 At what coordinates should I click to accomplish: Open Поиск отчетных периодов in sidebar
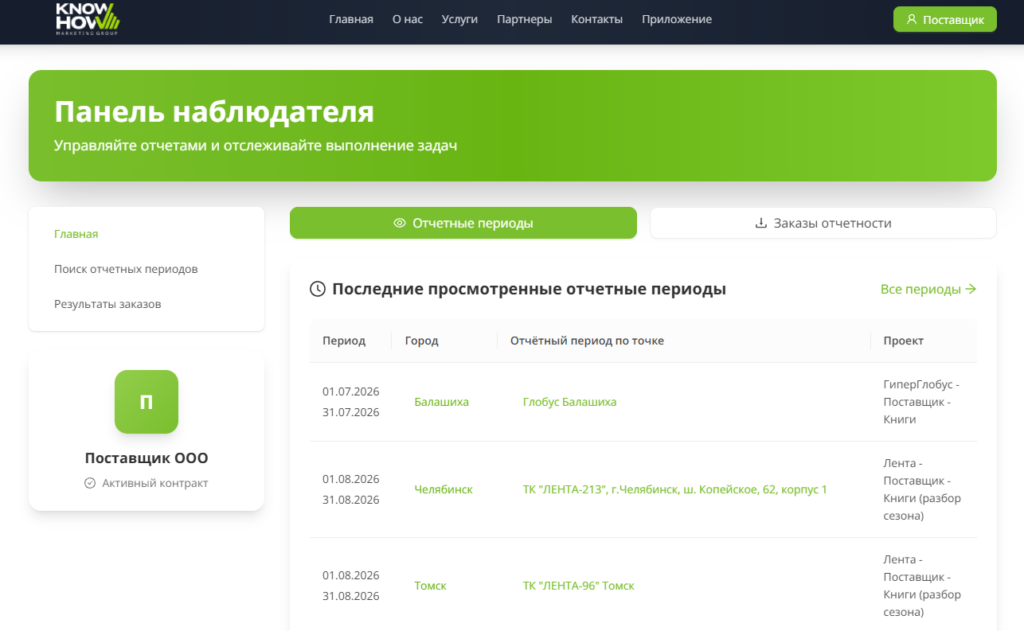pyautogui.click(x=126, y=269)
